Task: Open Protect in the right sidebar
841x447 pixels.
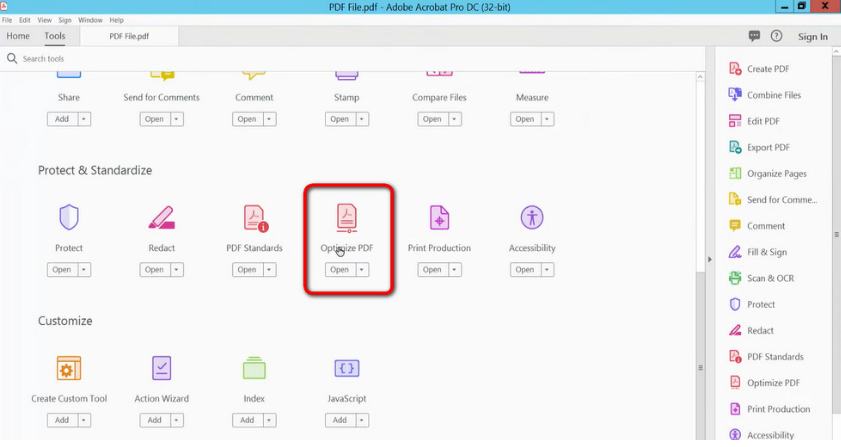Action: (752, 304)
